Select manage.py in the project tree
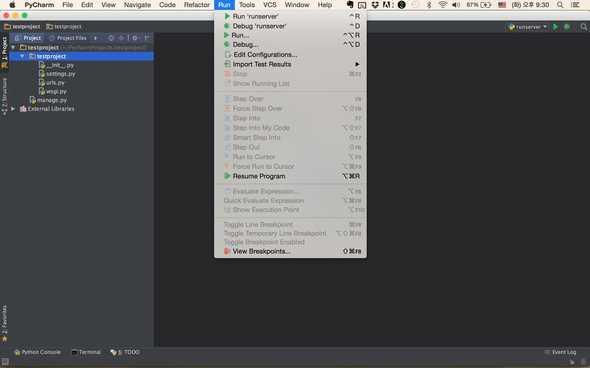590x368 pixels. tap(49, 100)
